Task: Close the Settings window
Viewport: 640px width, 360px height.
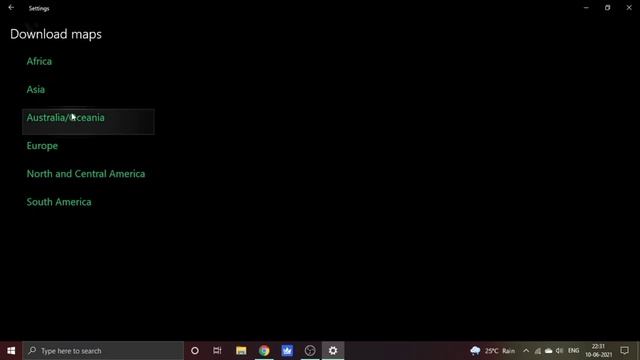Action: (x=629, y=8)
